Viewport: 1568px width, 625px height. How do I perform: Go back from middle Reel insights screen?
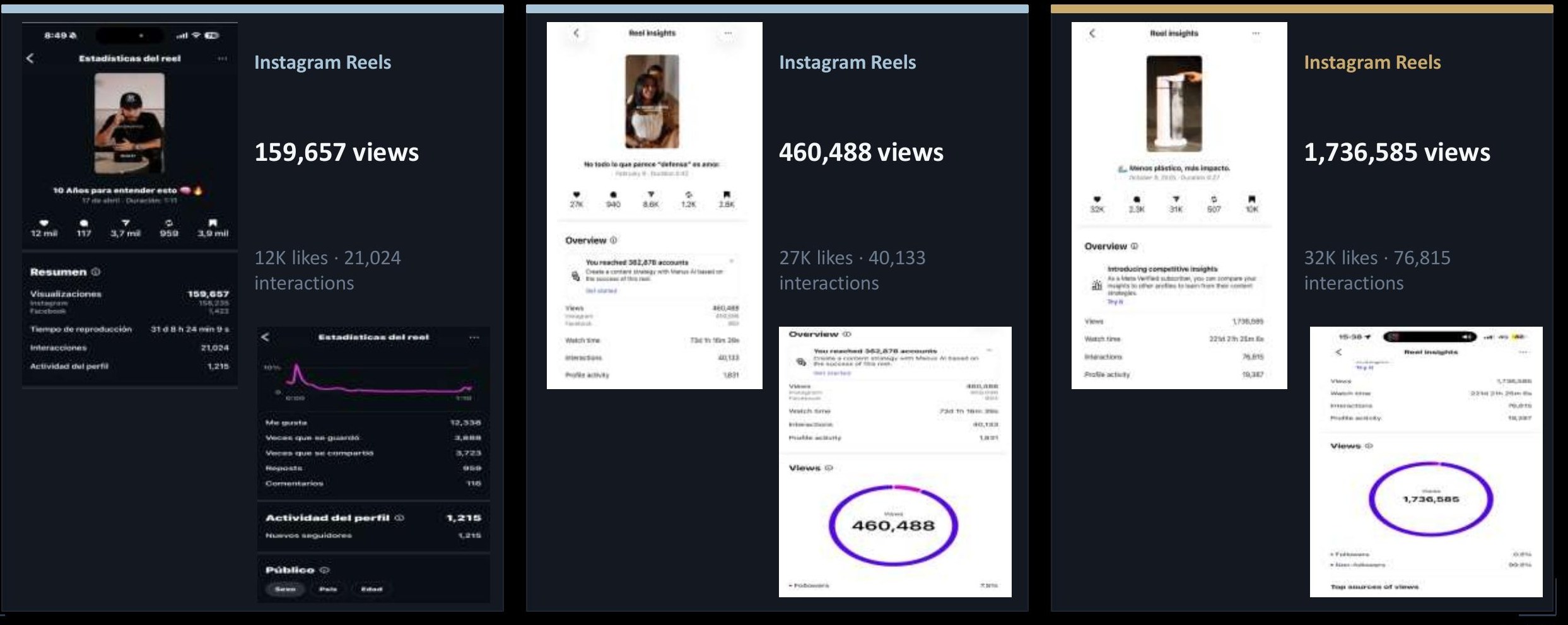coord(576,33)
